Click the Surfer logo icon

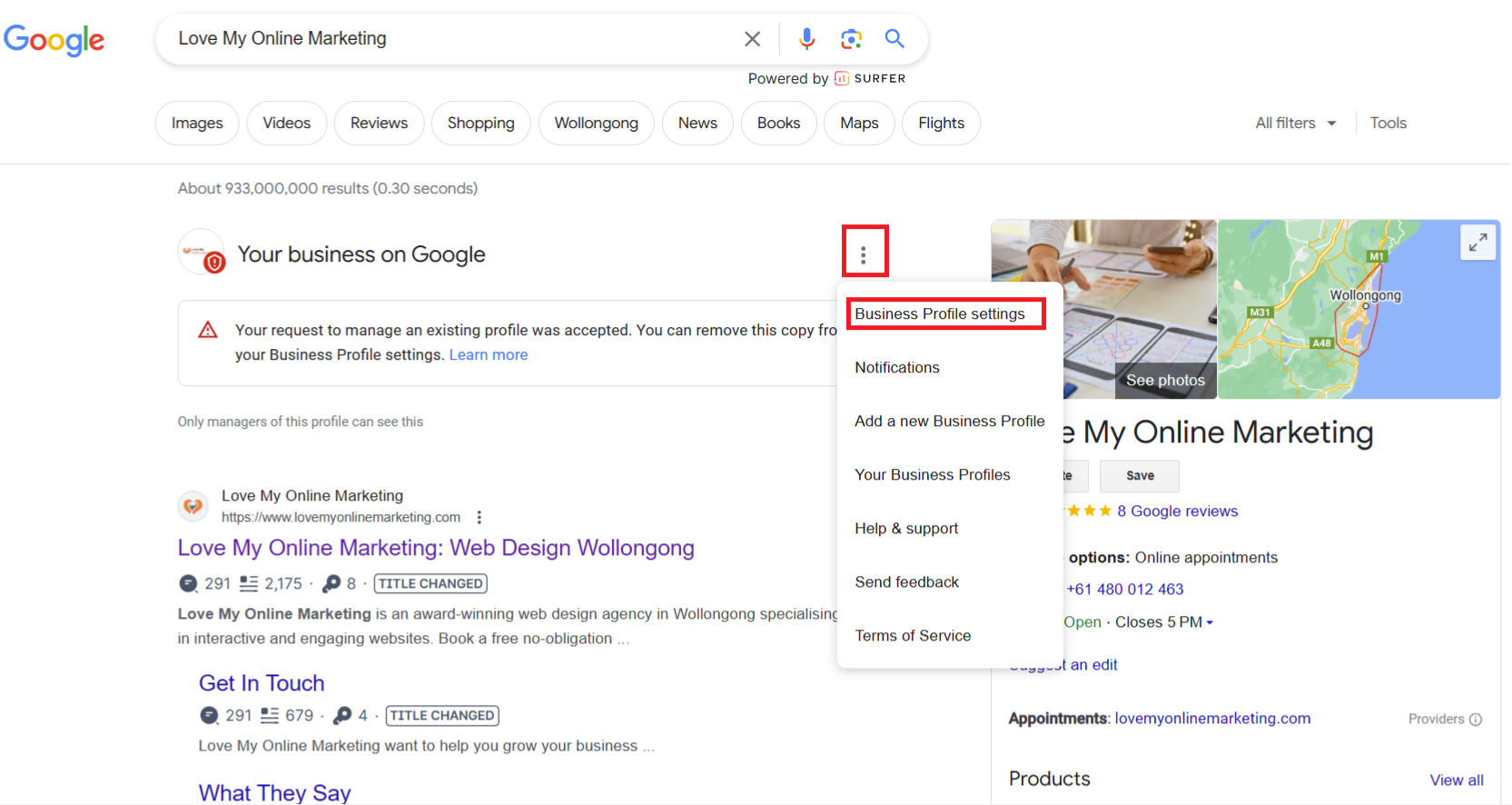[x=842, y=78]
